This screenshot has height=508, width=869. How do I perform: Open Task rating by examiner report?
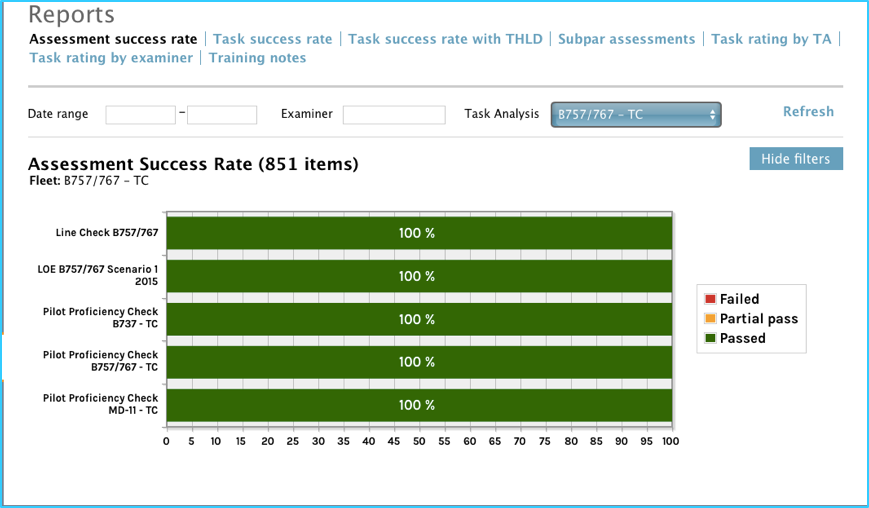coord(111,58)
